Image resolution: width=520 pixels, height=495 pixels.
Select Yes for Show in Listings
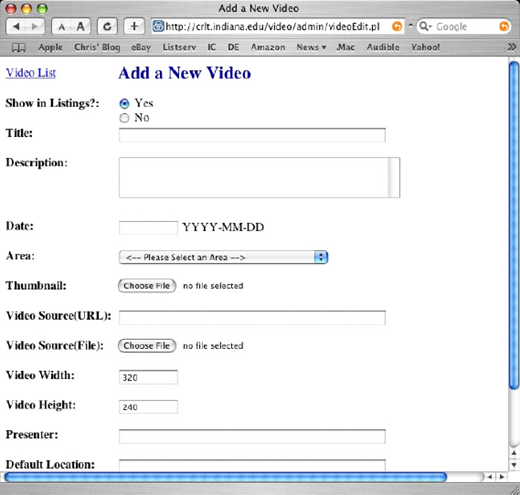click(x=124, y=104)
